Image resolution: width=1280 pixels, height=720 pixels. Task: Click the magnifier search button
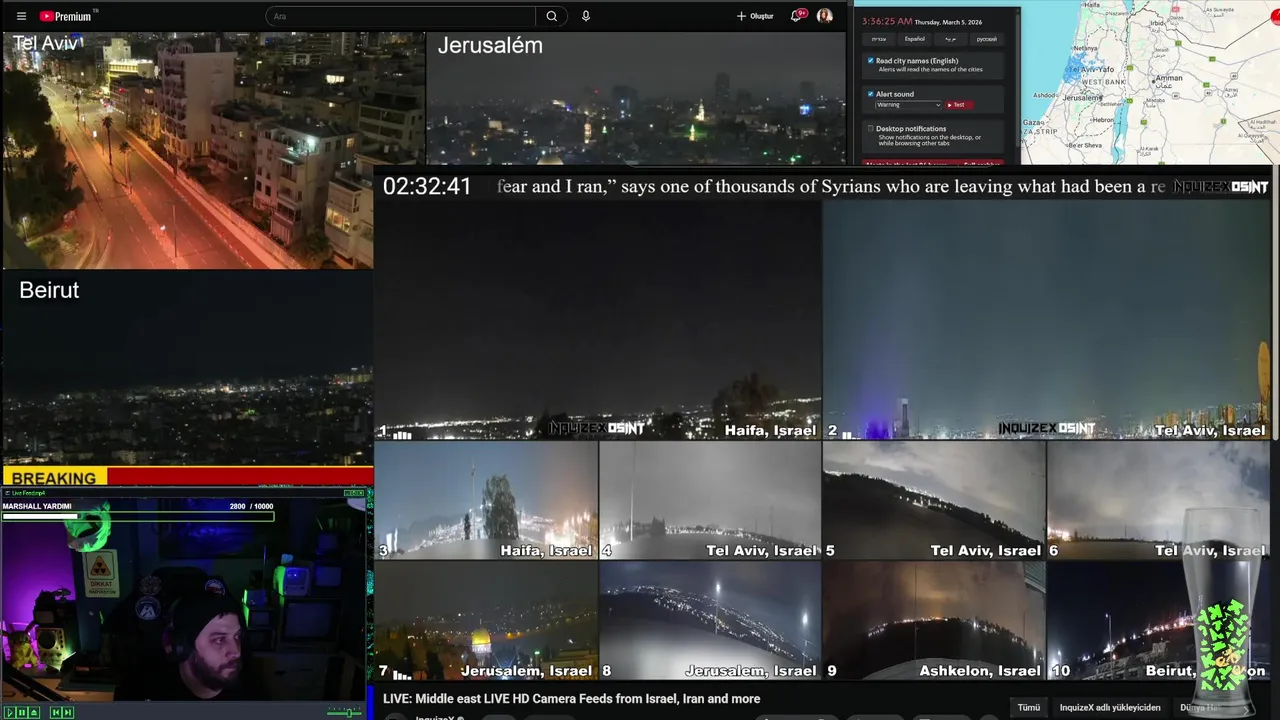551,16
